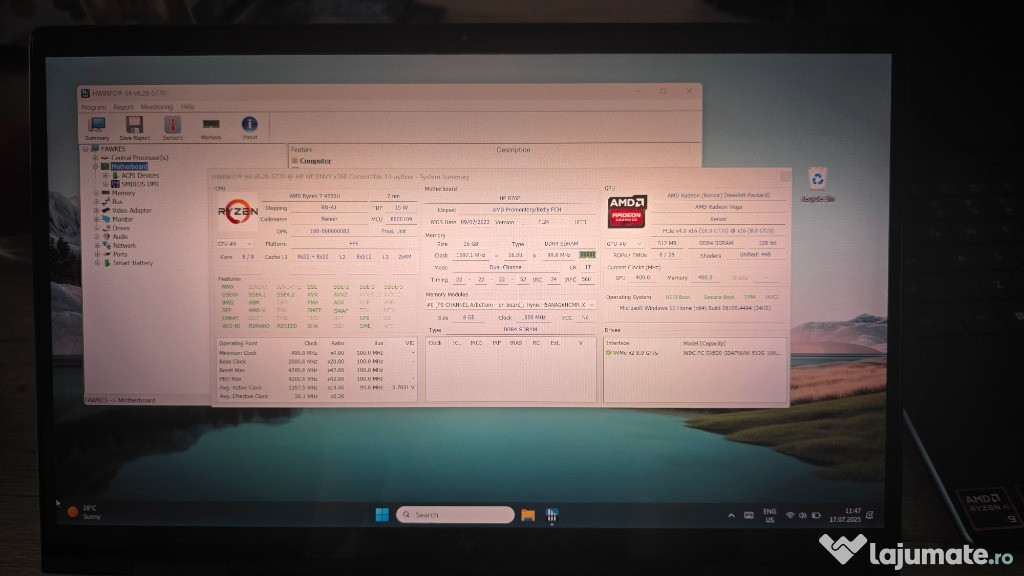Expand the Video Adapter node

tap(96, 210)
